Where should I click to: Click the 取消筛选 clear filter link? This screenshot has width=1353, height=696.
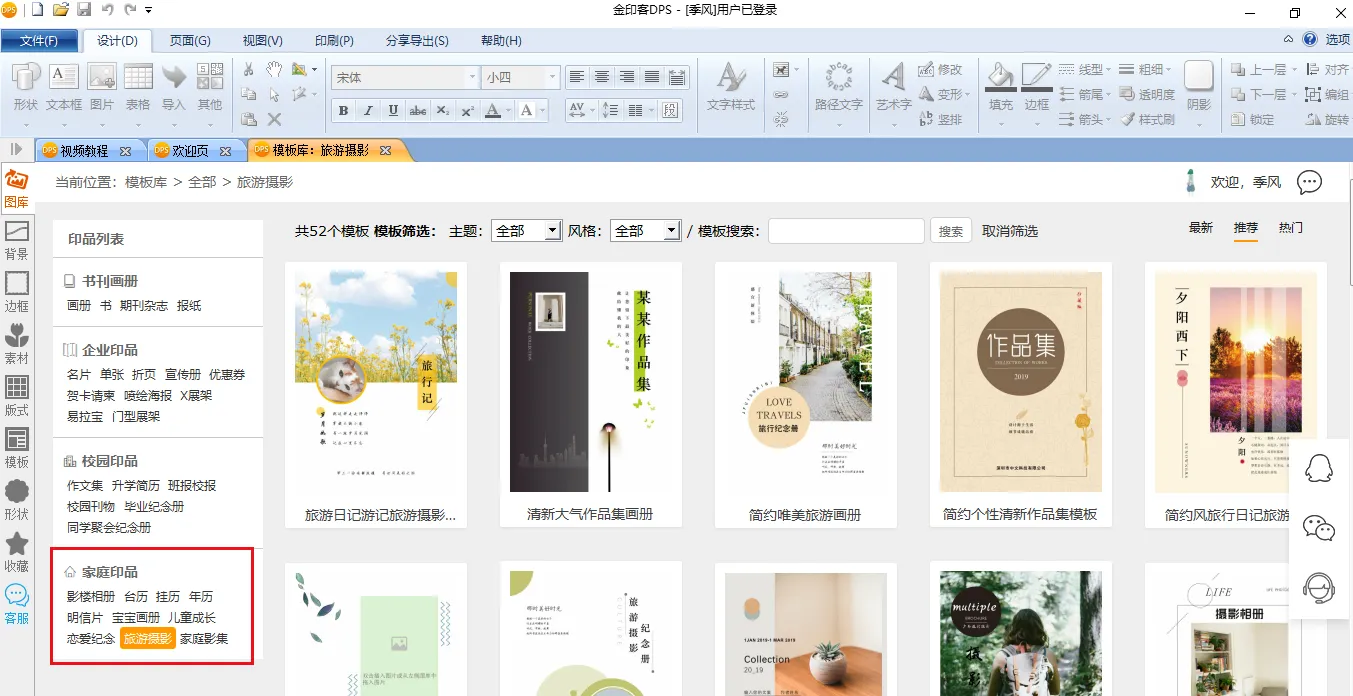(1010, 231)
